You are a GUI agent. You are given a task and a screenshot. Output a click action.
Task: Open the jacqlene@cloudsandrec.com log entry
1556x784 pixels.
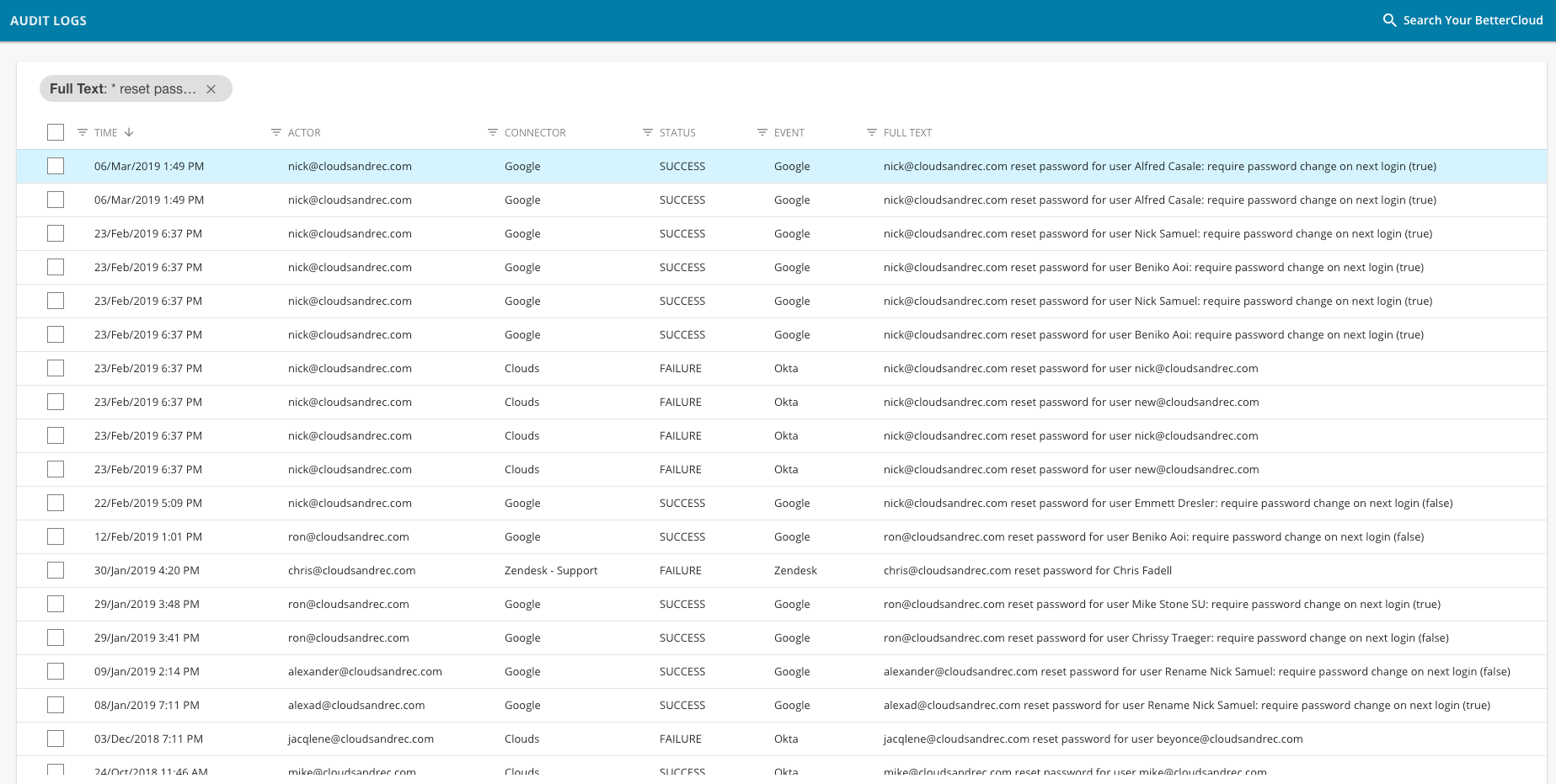(1093, 739)
